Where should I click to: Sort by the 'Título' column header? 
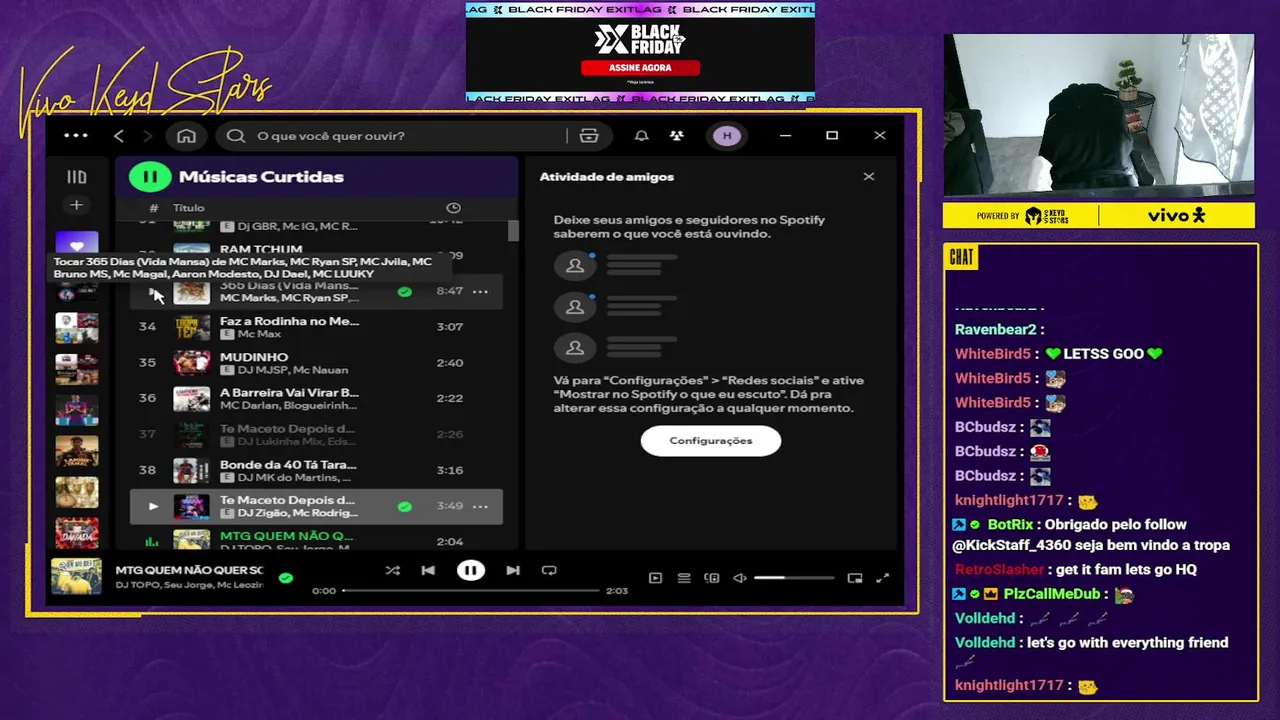coord(188,208)
